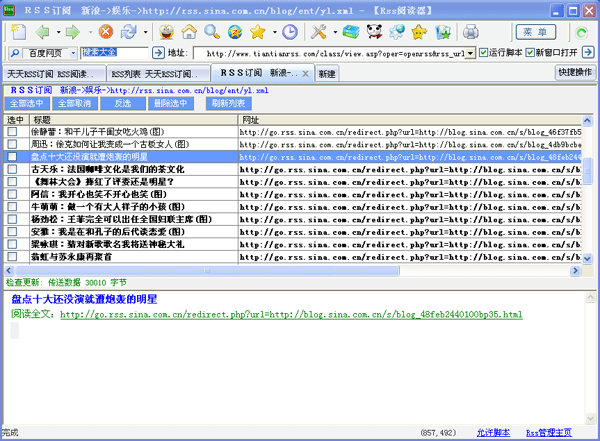Toggle the 运行脚本 checkbox

coord(485,51)
